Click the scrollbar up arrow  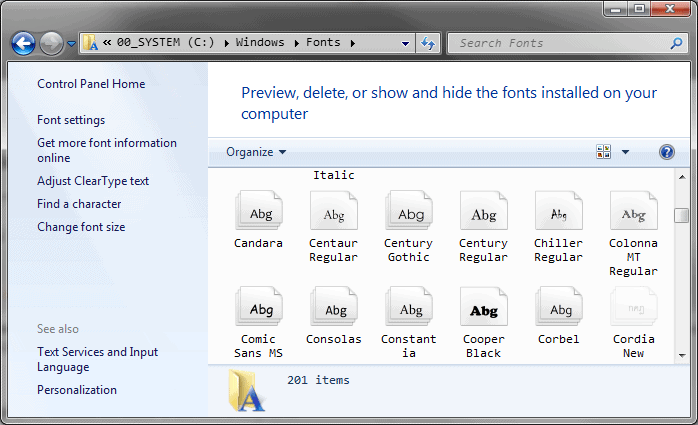682,177
